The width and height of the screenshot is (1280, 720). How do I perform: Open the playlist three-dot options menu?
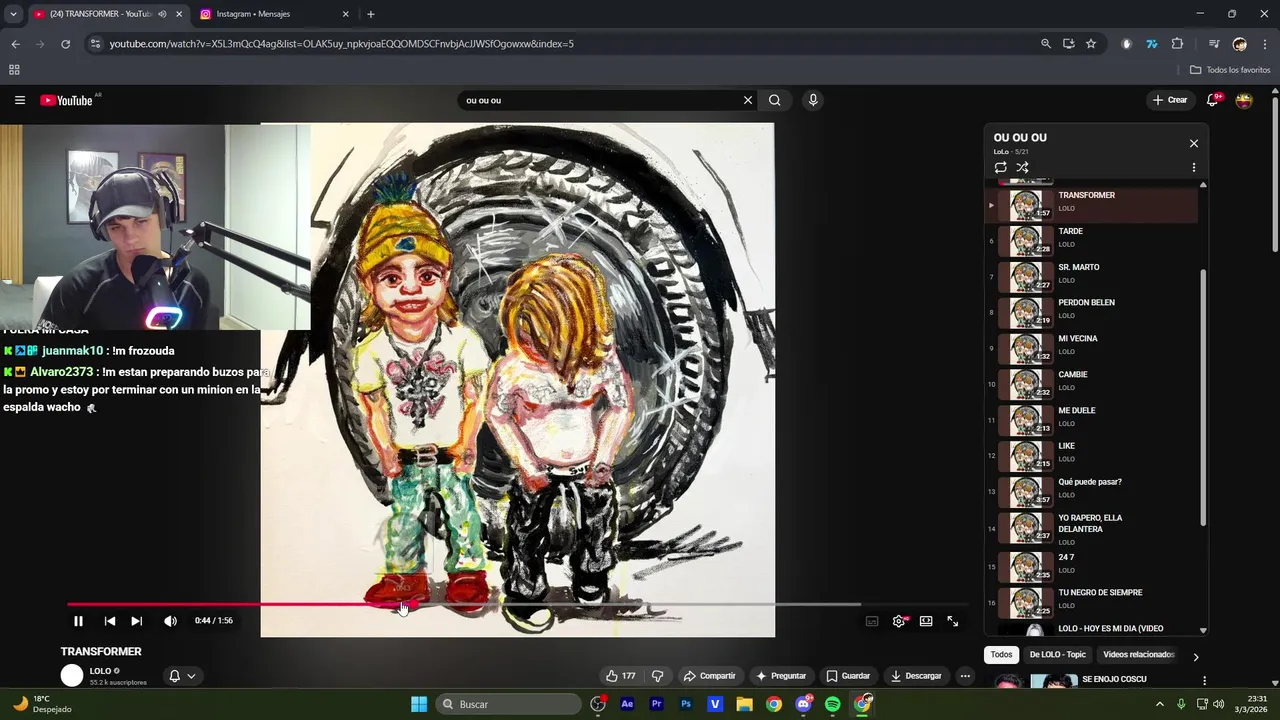click(x=1193, y=167)
